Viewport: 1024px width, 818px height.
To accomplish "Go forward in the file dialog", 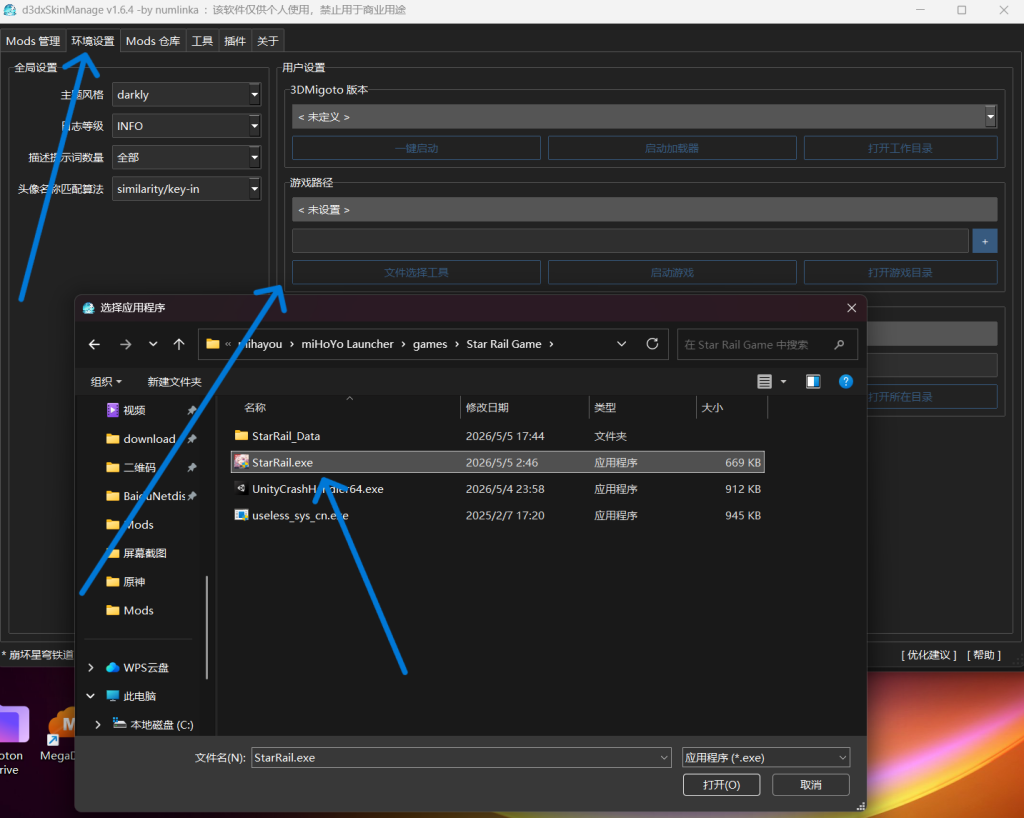I will (x=125, y=344).
